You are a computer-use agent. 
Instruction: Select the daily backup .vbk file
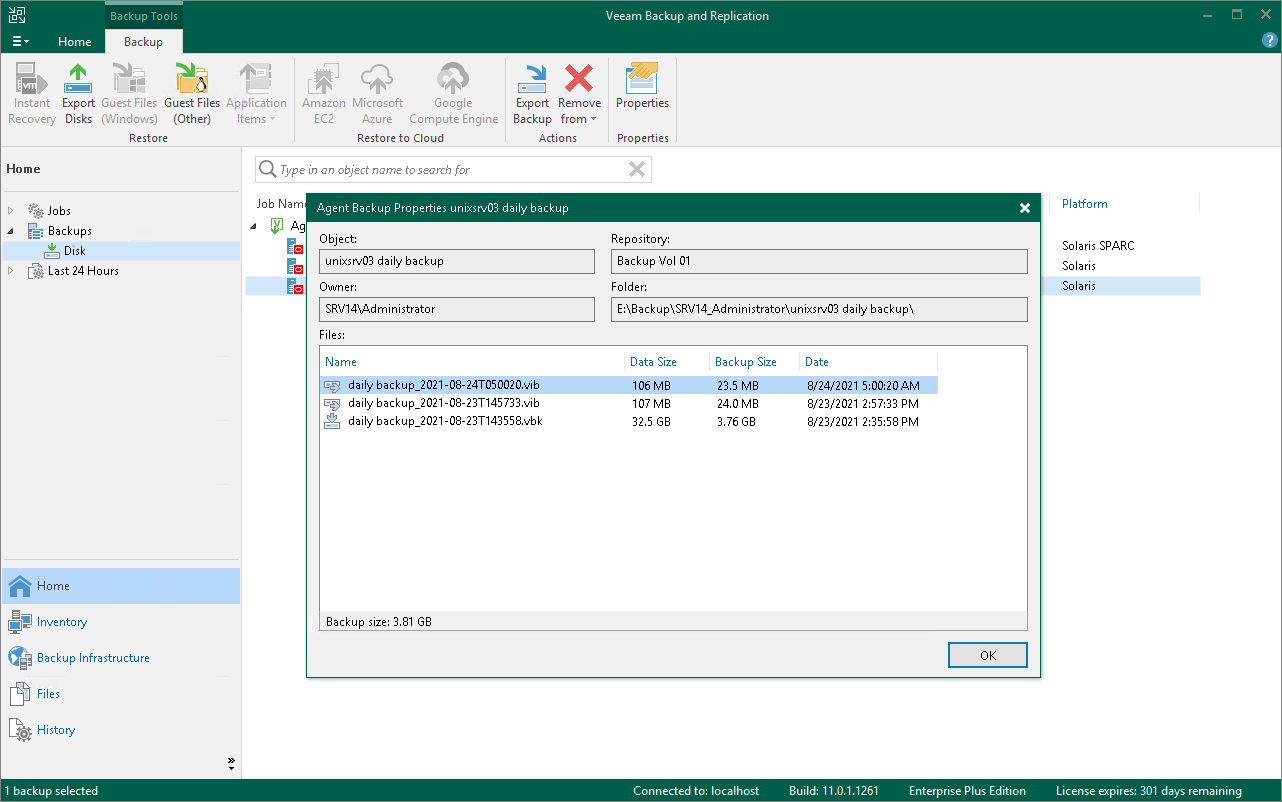[x=445, y=422]
